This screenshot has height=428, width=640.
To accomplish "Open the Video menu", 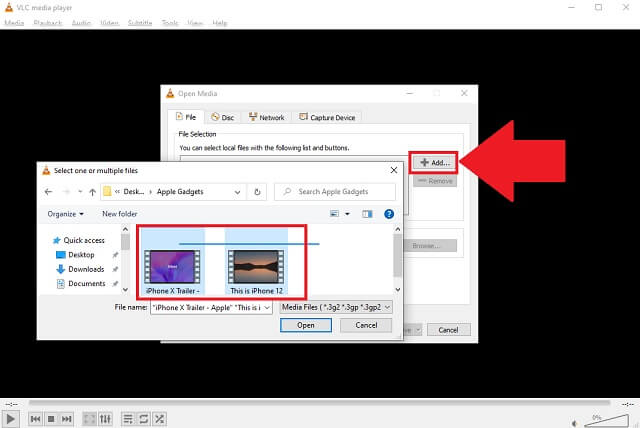I will (109, 23).
